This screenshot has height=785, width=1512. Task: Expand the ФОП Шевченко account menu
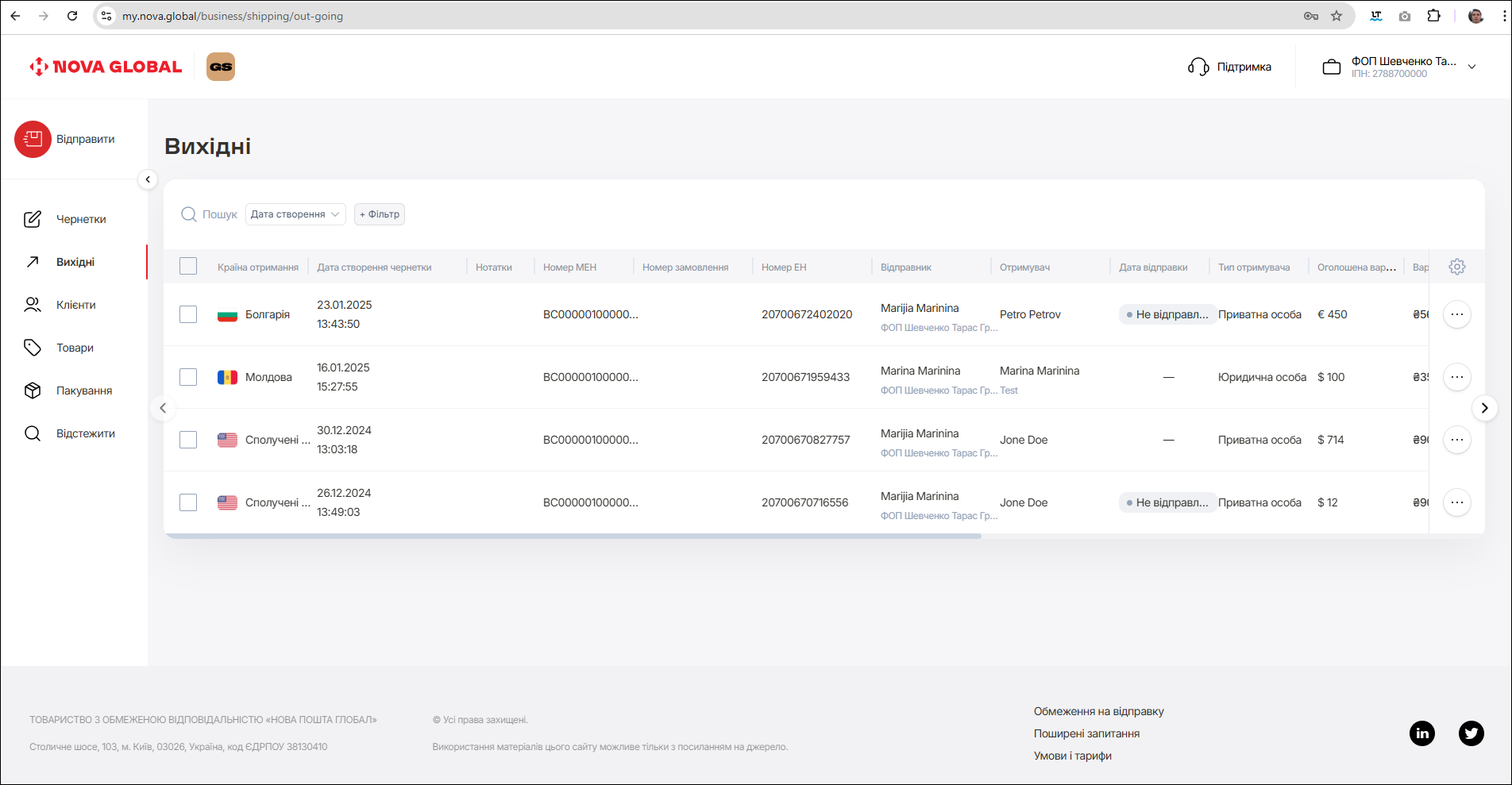[1471, 67]
